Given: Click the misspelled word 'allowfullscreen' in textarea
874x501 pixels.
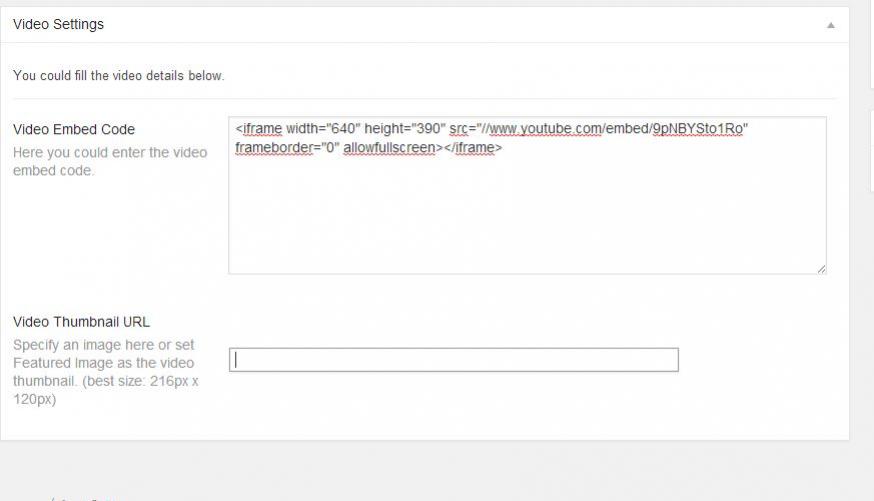Looking at the screenshot, I should 389,148.
